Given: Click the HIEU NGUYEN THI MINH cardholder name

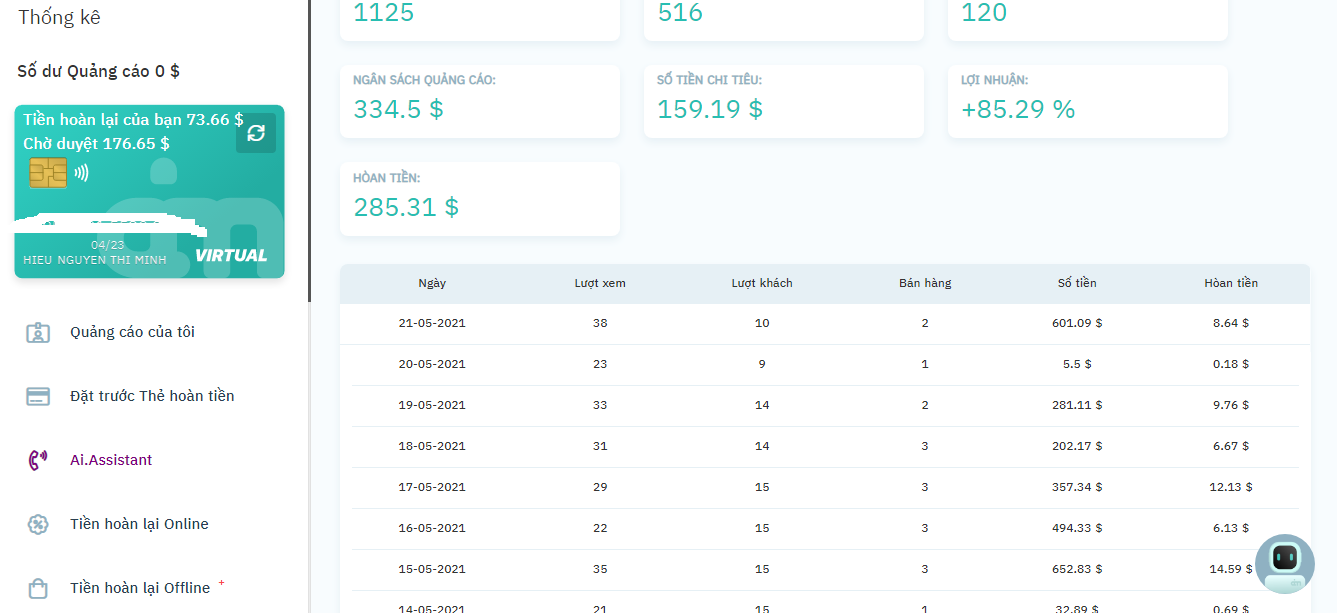Looking at the screenshot, I should pyautogui.click(x=95, y=260).
